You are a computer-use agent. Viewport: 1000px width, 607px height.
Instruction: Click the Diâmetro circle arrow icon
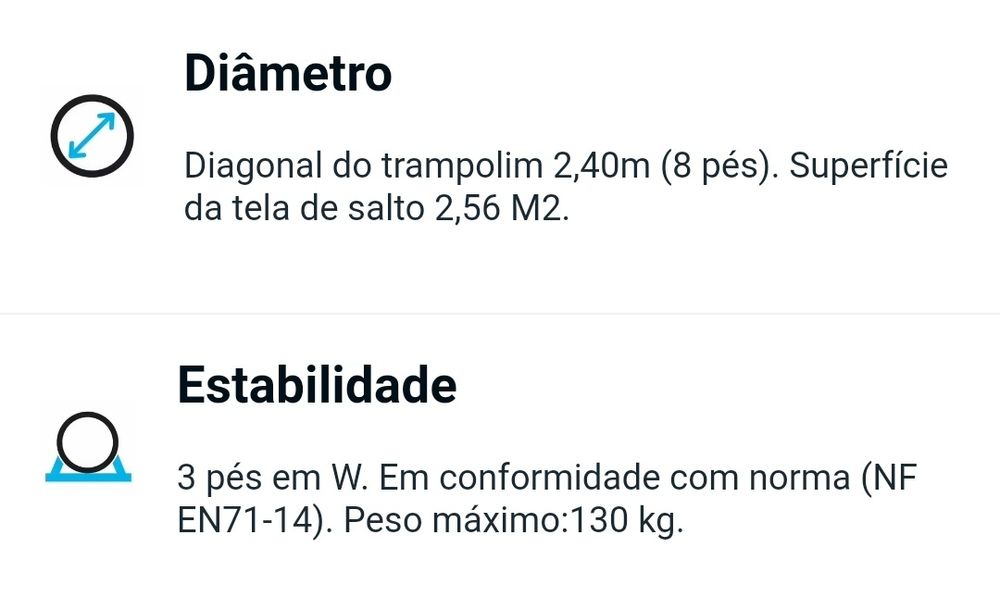coord(92,136)
